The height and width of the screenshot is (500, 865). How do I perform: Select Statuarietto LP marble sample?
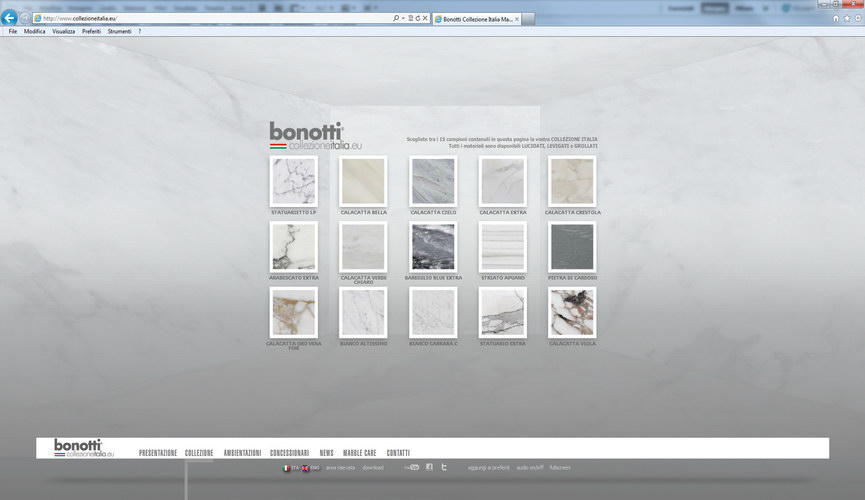tap(293, 182)
